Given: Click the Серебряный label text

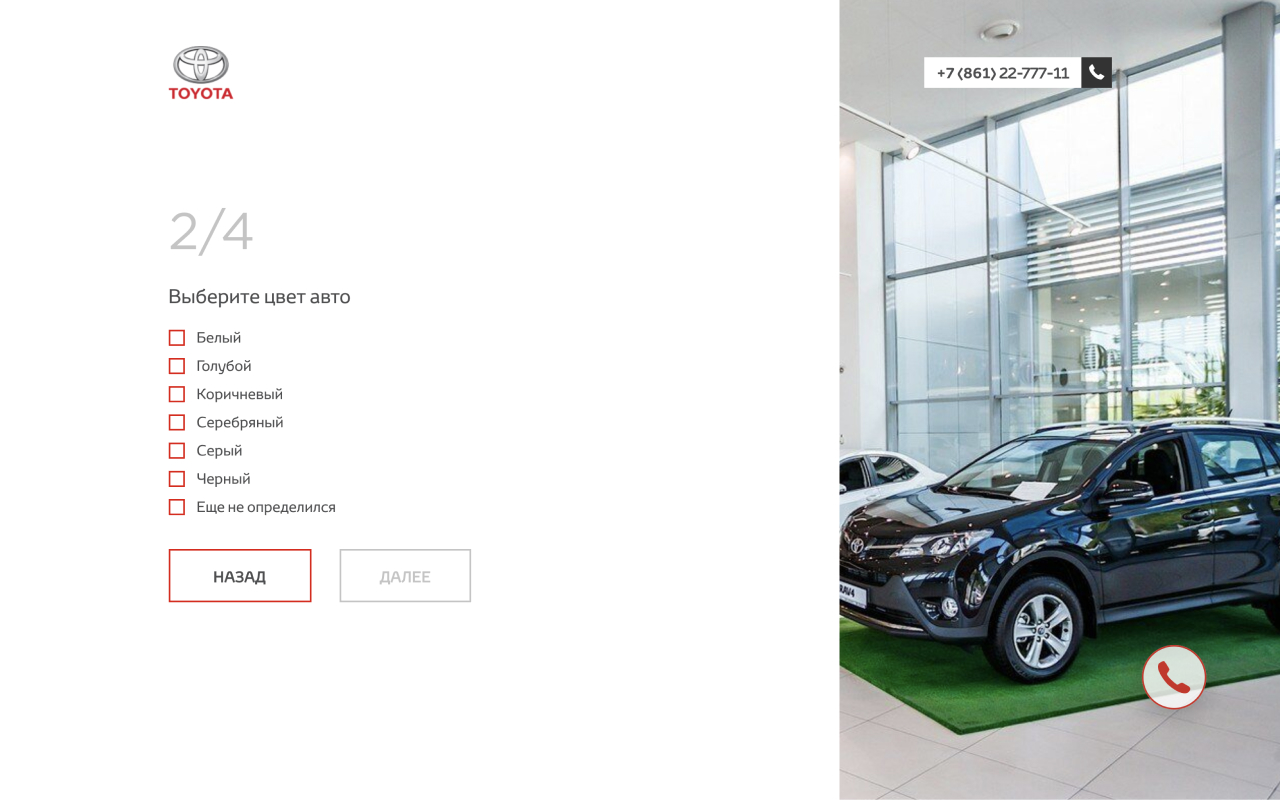Looking at the screenshot, I should [240, 422].
